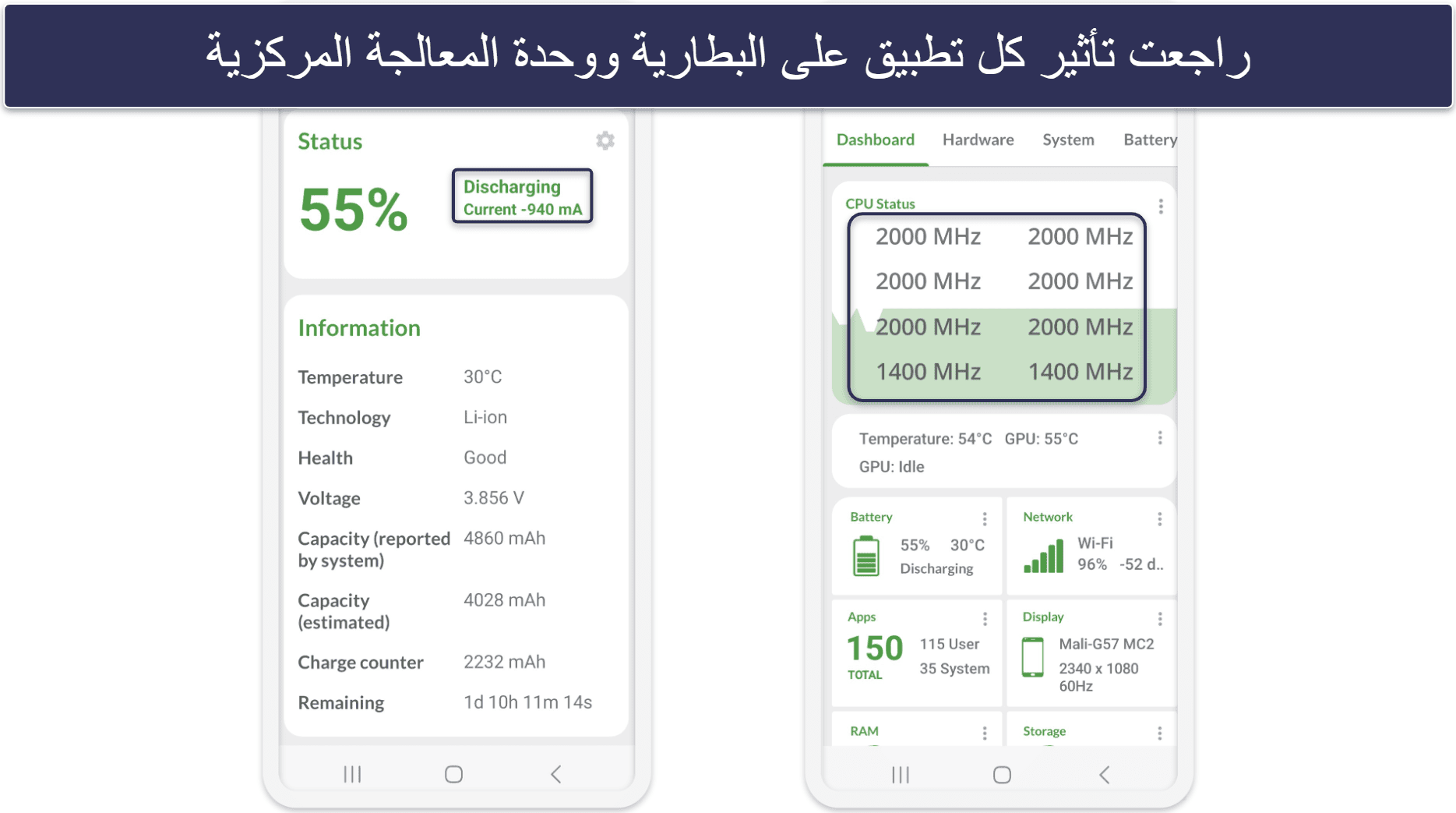Open the Battery card three-dot menu
The width and height of the screenshot is (1456, 813).
click(x=985, y=519)
